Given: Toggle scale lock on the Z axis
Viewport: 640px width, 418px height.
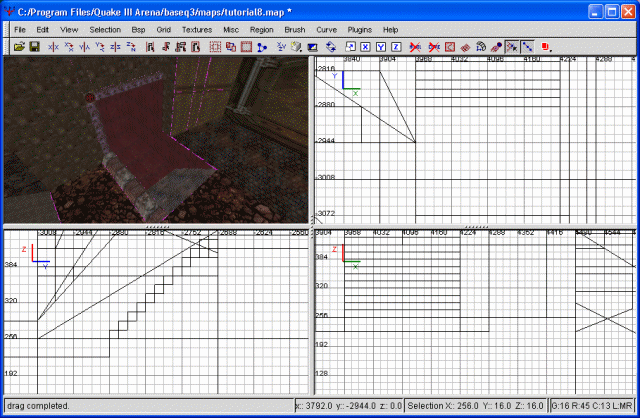Looking at the screenshot, I should (x=396, y=47).
